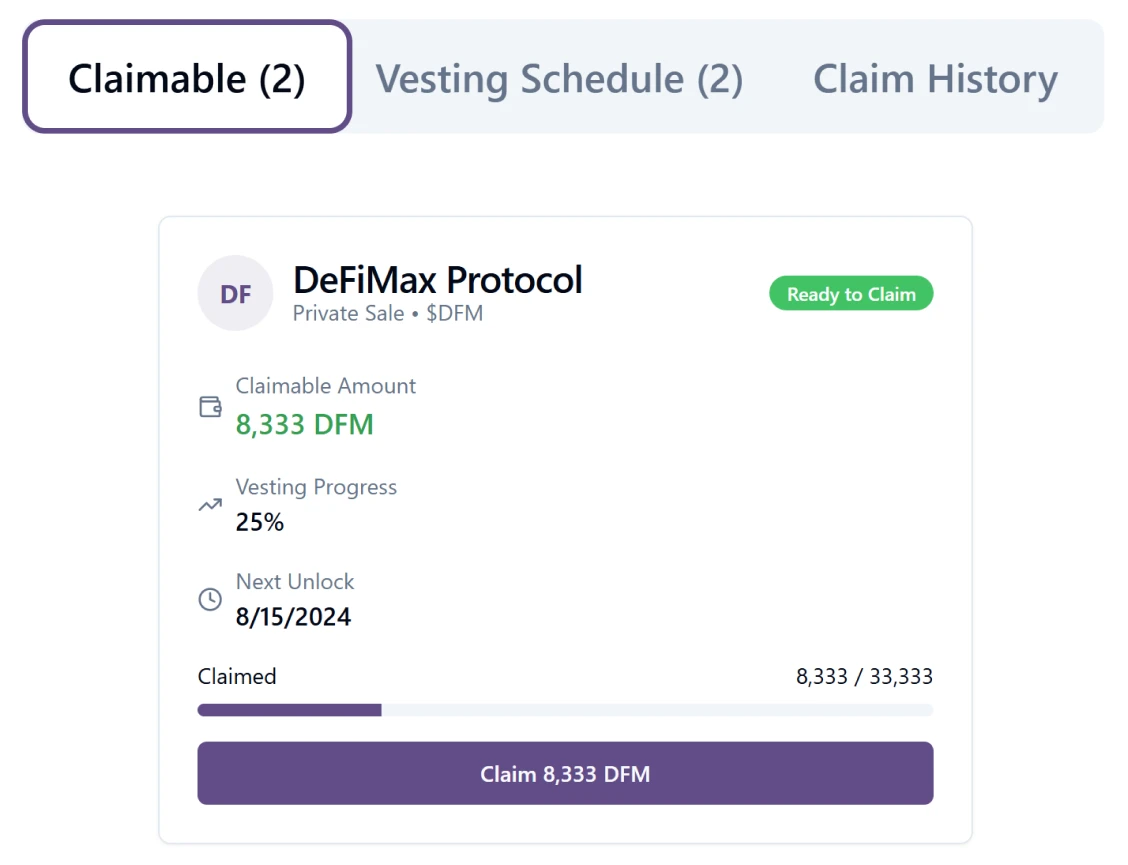Click the 8,333 DFM claimable amount value
The width and height of the screenshot is (1128, 865).
tap(305, 424)
